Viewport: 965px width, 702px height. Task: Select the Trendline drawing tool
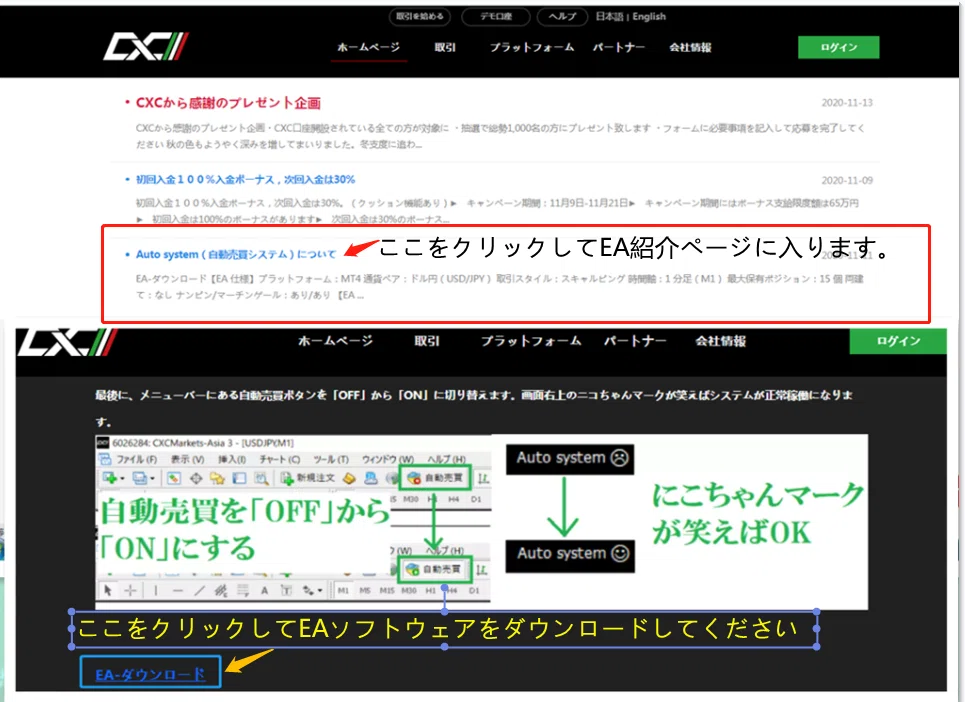(199, 591)
